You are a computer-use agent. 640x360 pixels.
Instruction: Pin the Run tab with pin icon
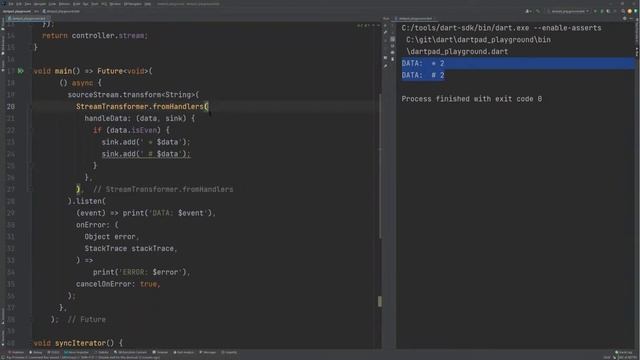coord(385,66)
